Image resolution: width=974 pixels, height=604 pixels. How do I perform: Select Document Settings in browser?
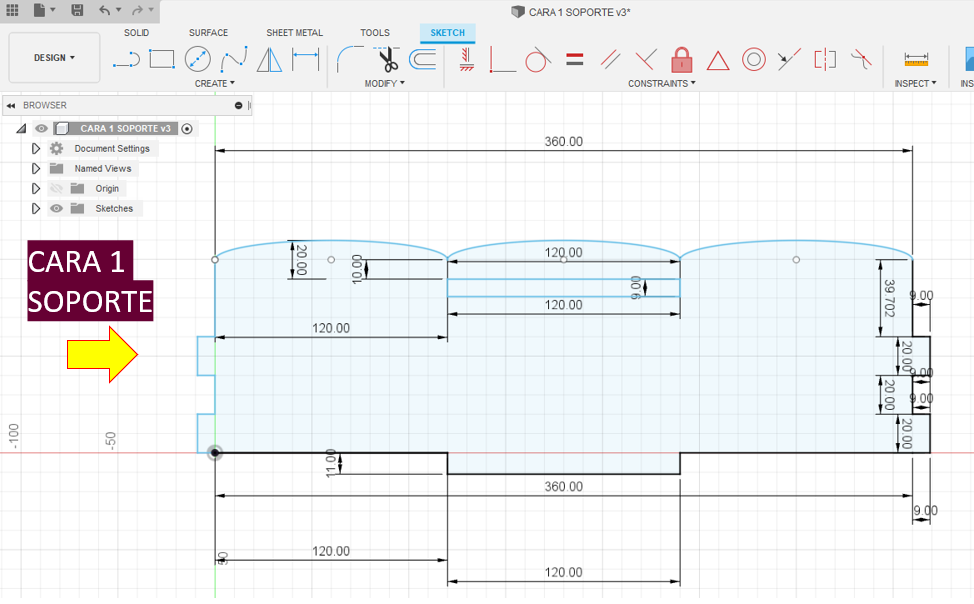point(112,149)
